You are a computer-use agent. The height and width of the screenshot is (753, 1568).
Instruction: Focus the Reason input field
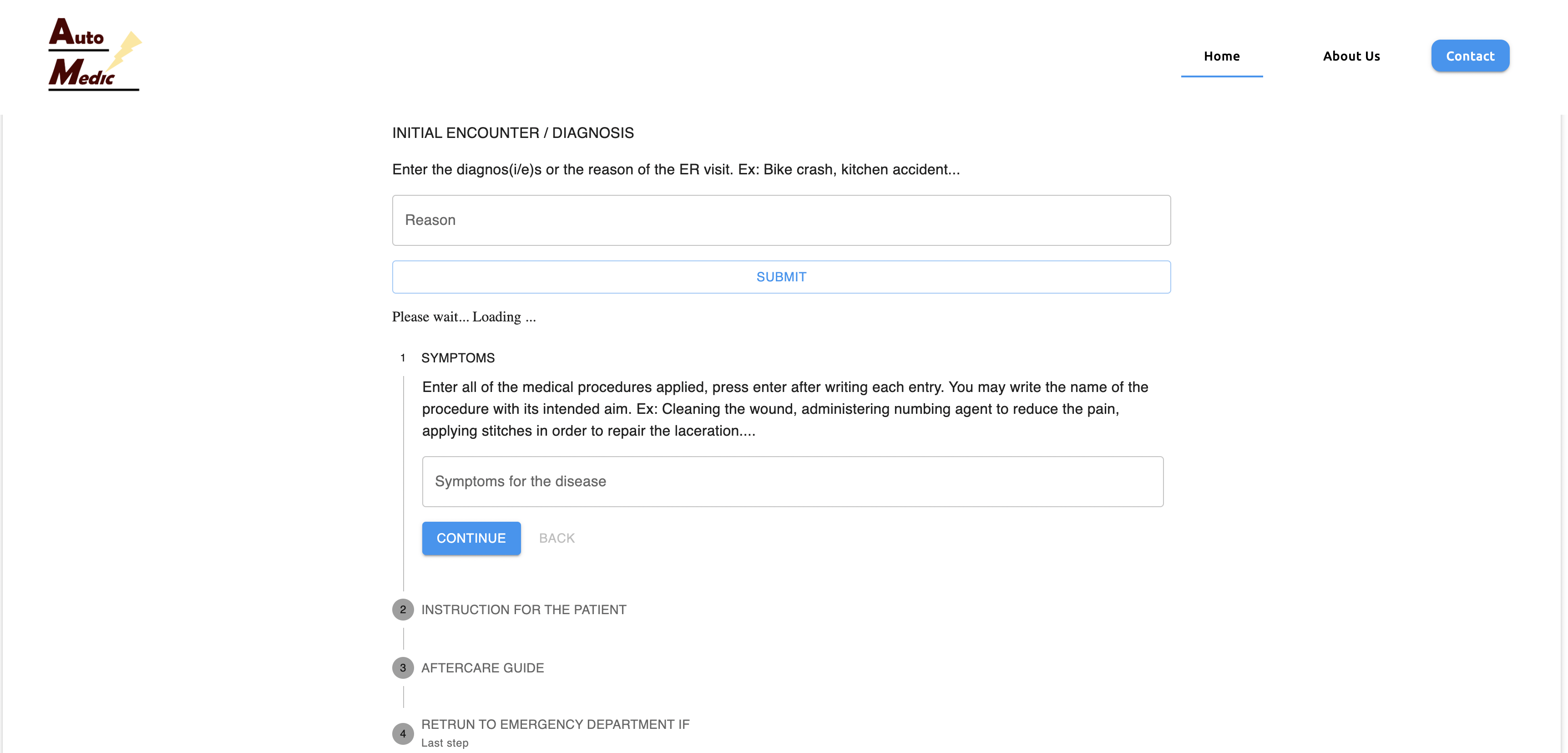(x=781, y=220)
